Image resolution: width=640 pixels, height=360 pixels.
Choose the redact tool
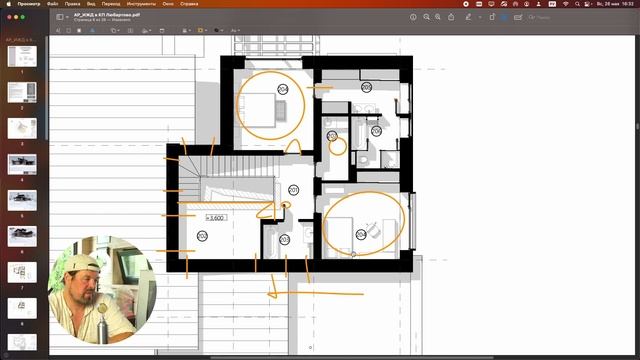click(79, 30)
